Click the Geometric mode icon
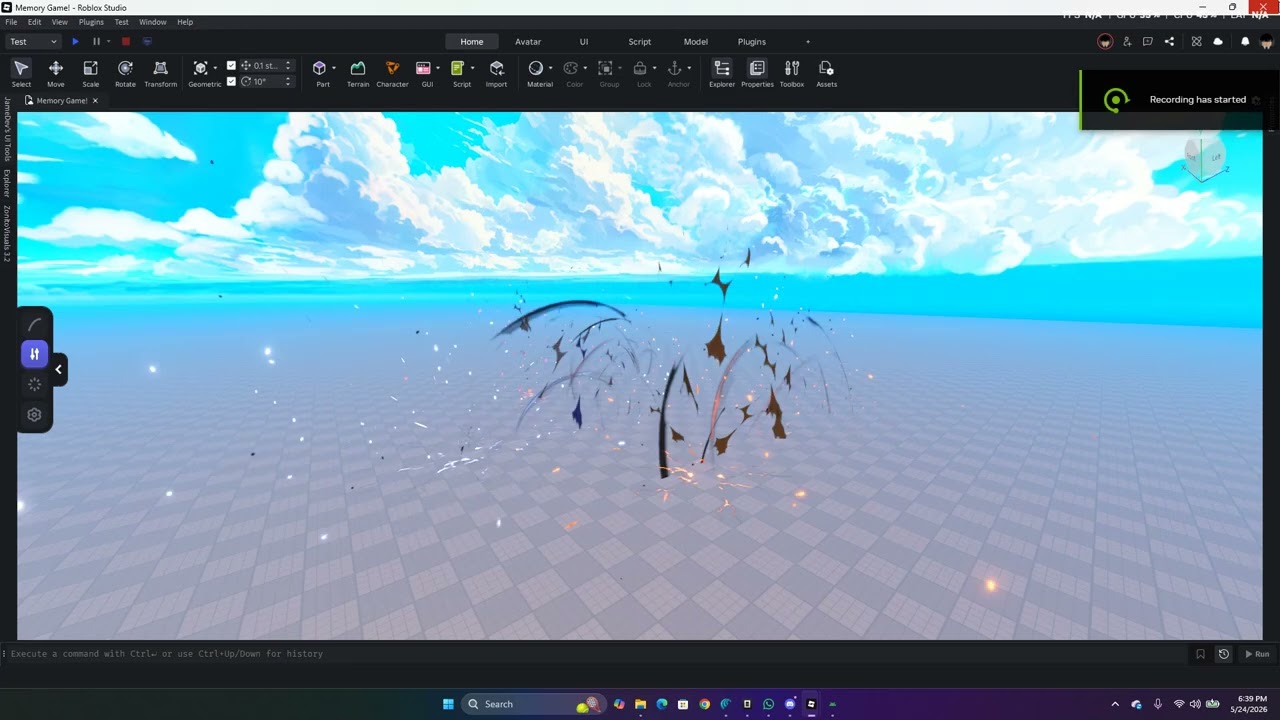The image size is (1280, 720). pos(200,68)
